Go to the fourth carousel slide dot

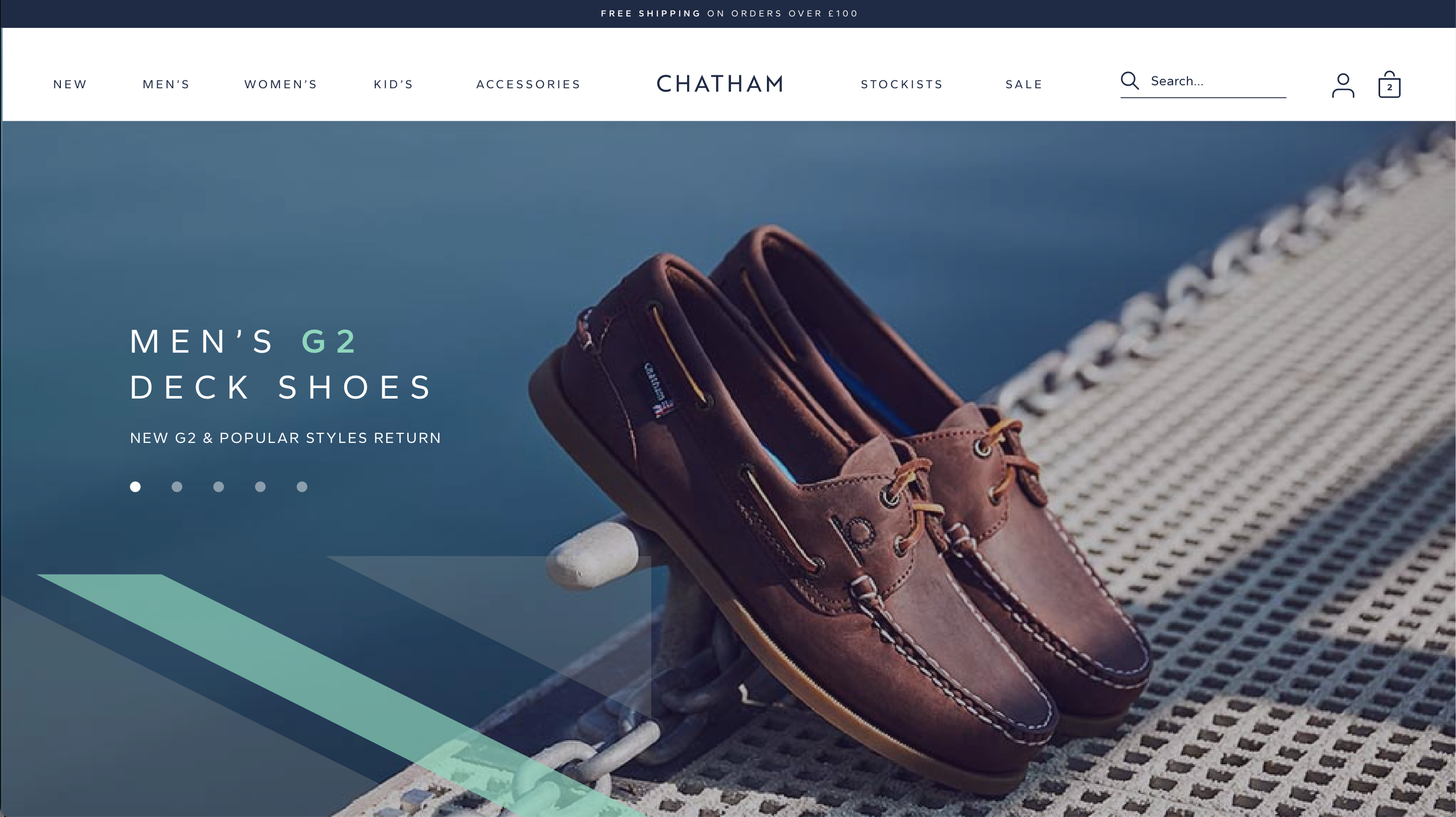click(x=260, y=486)
